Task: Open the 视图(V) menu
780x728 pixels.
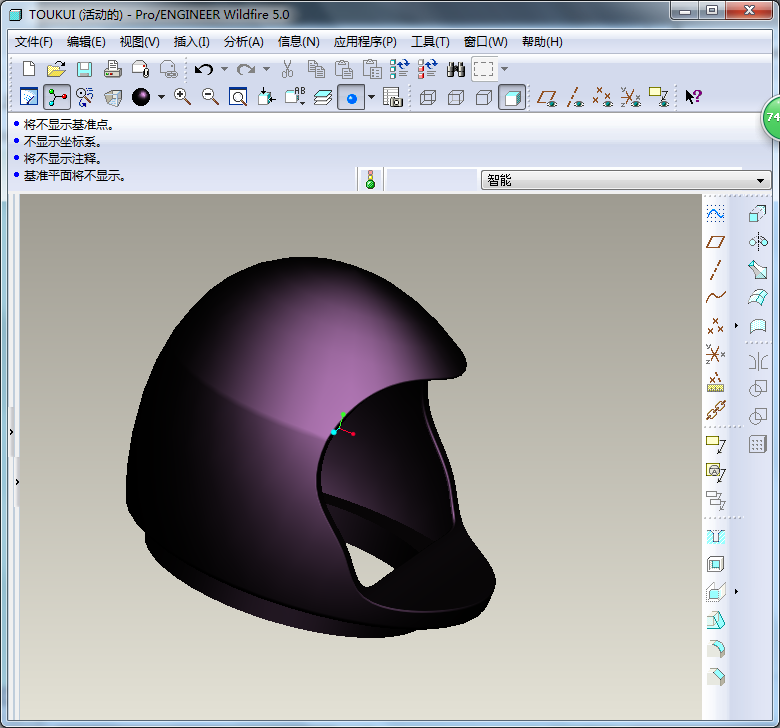Action: [x=140, y=42]
